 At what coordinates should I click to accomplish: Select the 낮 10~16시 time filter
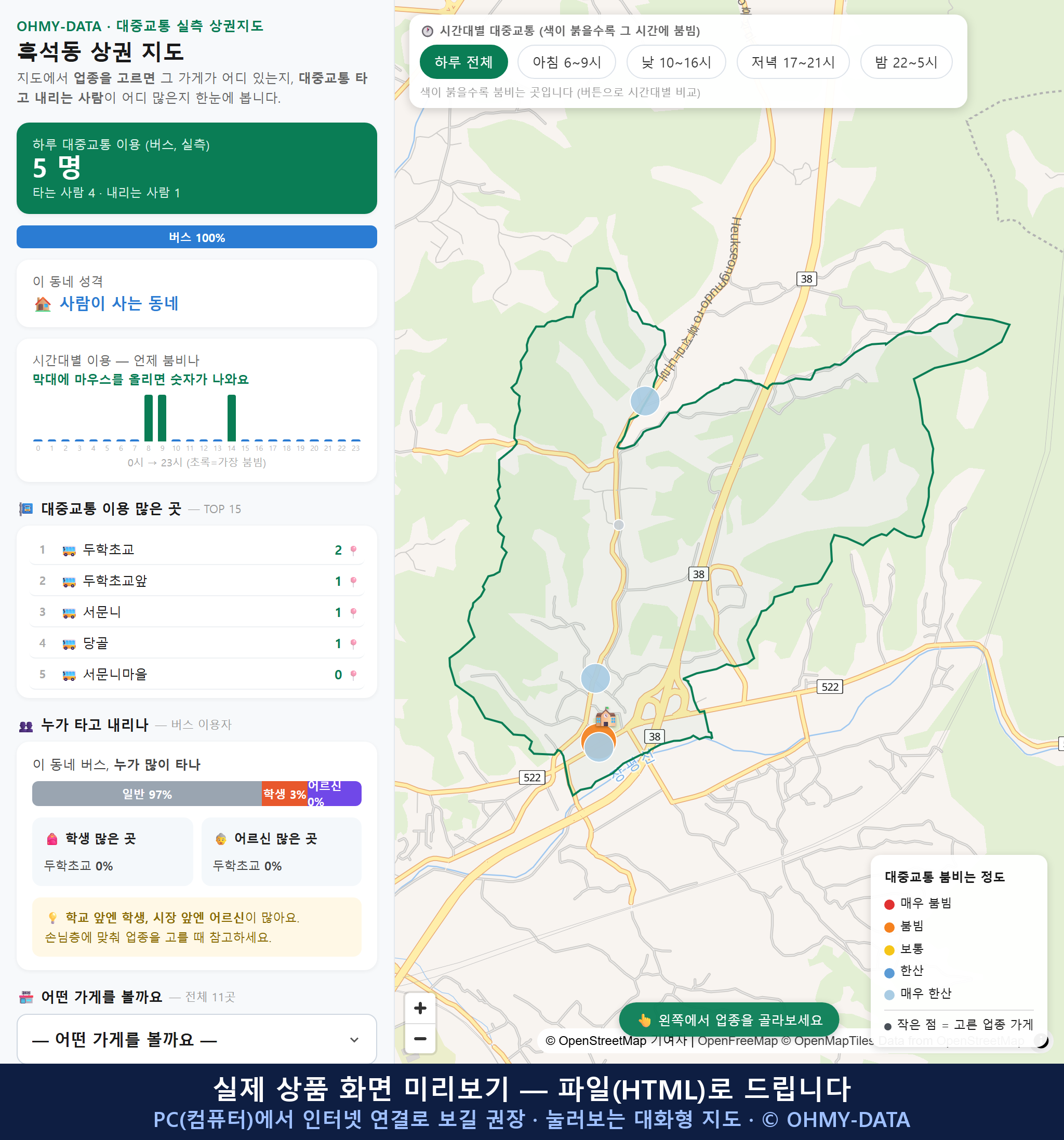(x=676, y=62)
